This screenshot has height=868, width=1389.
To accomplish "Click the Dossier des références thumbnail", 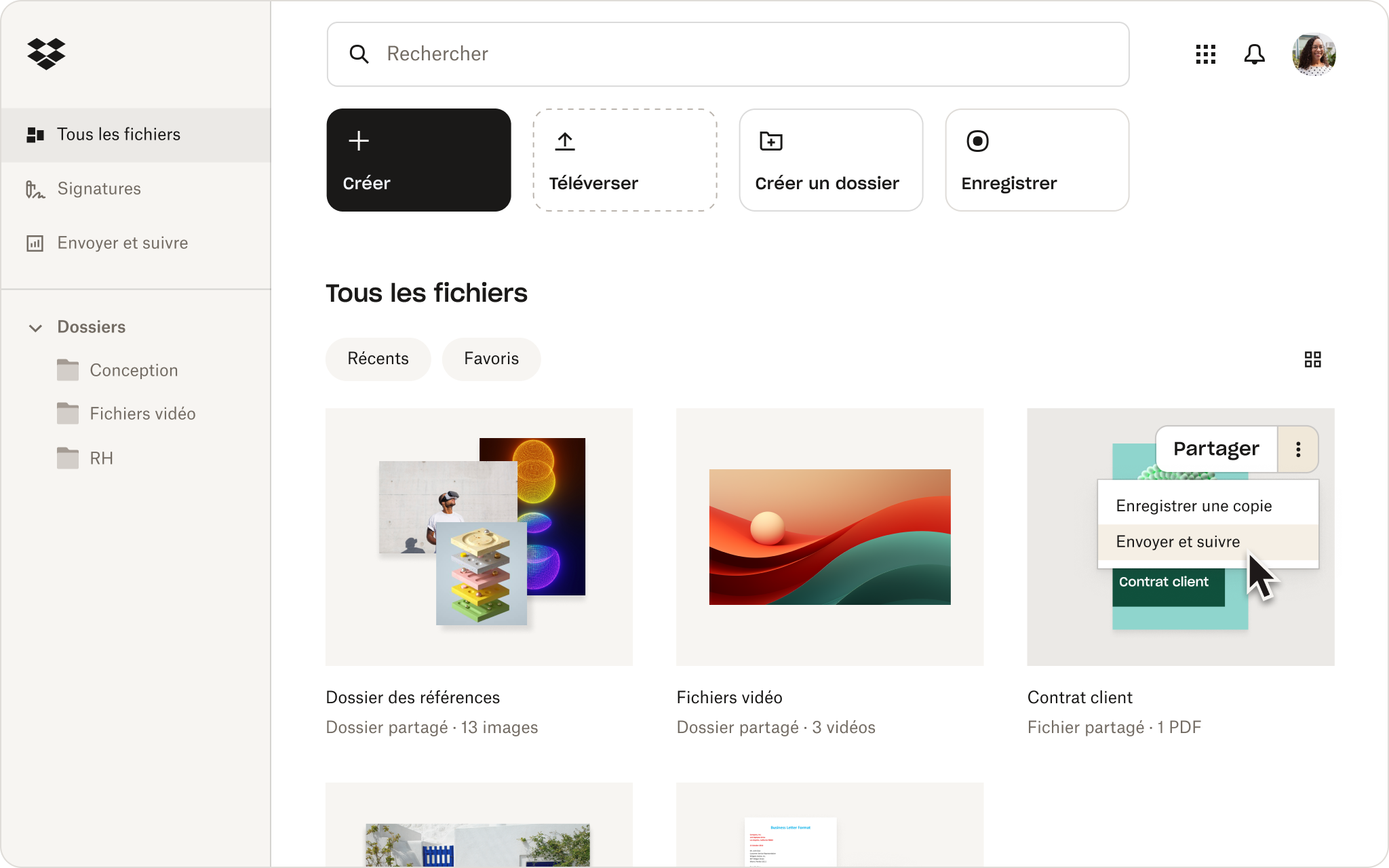I will [x=480, y=537].
